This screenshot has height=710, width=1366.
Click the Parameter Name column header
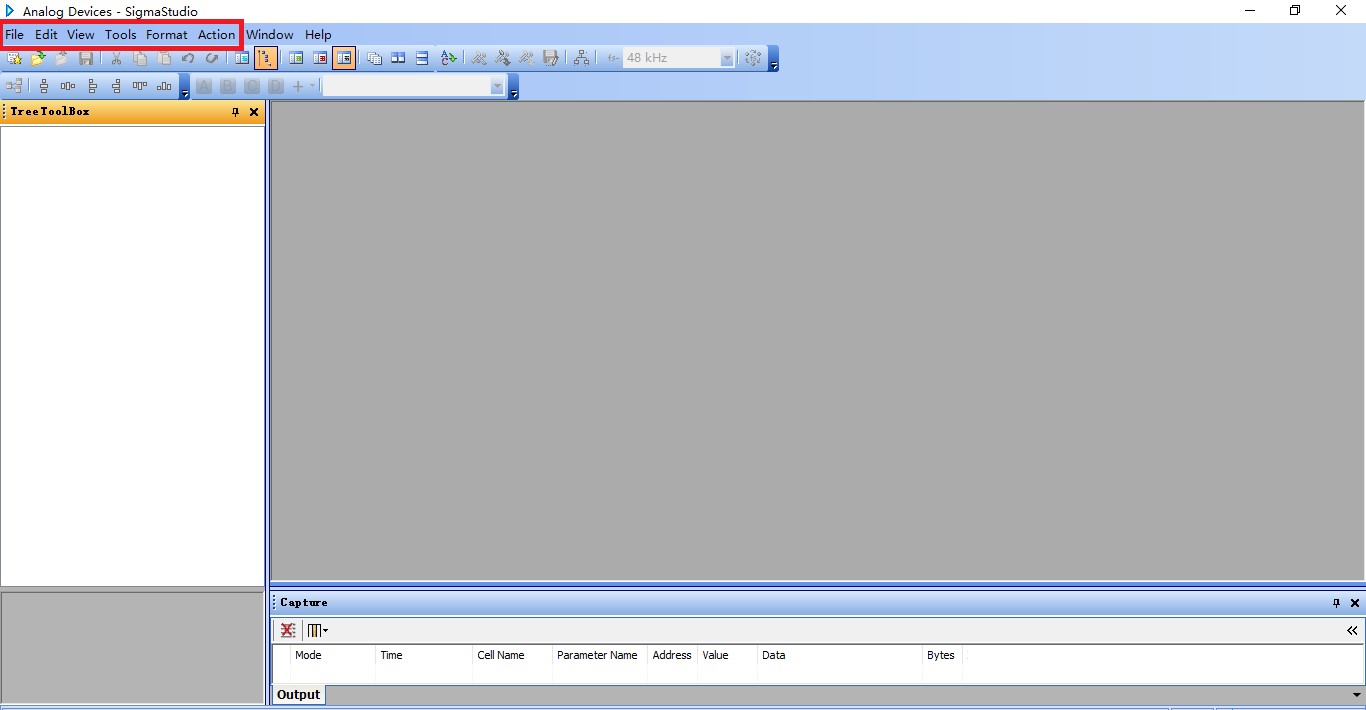tap(599, 655)
